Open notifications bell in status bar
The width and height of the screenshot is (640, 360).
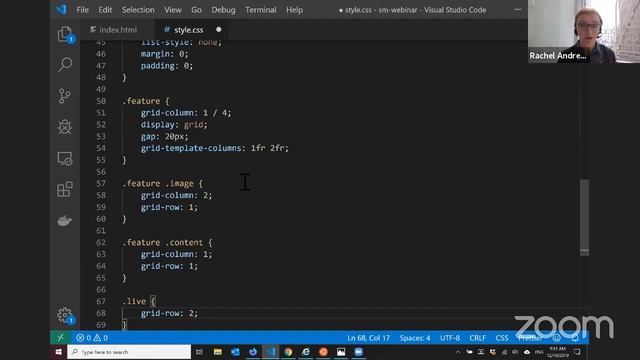tap(575, 338)
